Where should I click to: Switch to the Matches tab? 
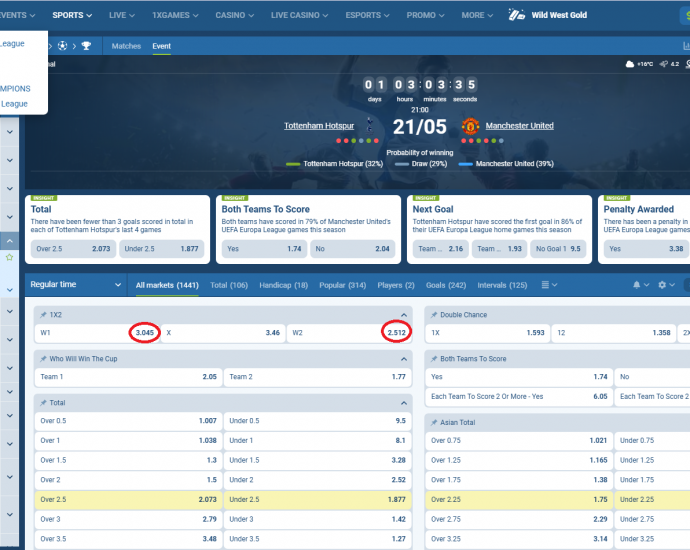click(126, 46)
